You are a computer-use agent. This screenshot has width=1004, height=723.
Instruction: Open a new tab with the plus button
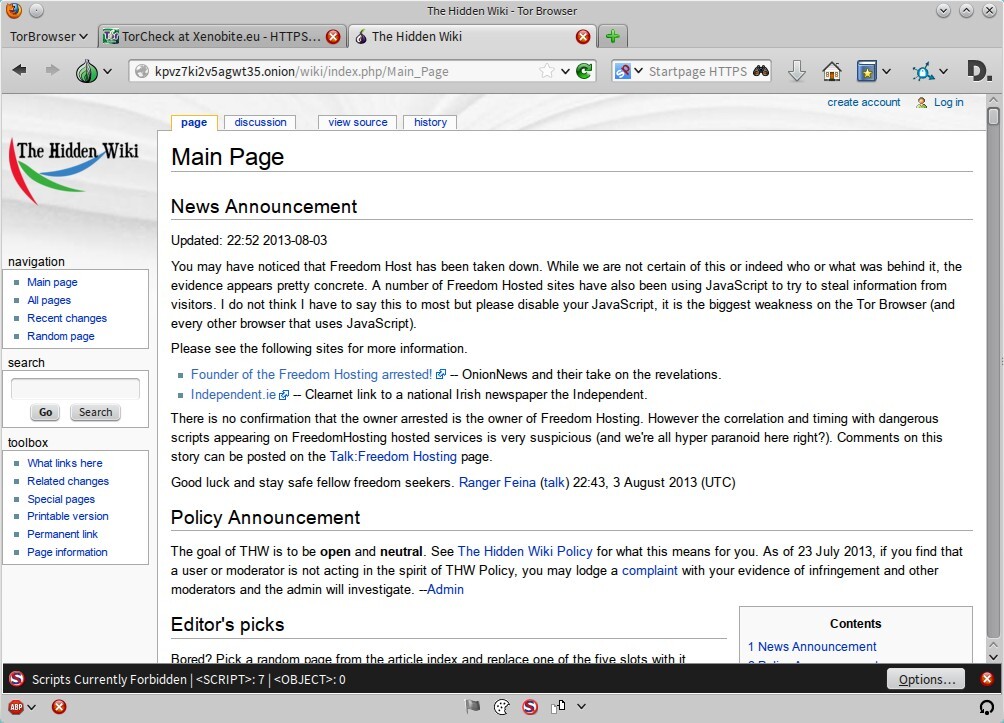613,36
